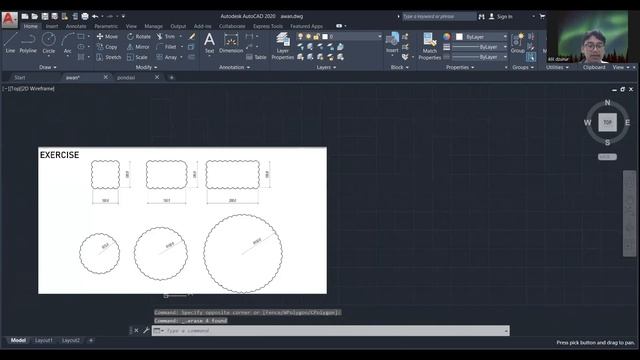640x360 pixels.
Task: Toggle group selection icon in Groups panel
Action: click(531, 57)
